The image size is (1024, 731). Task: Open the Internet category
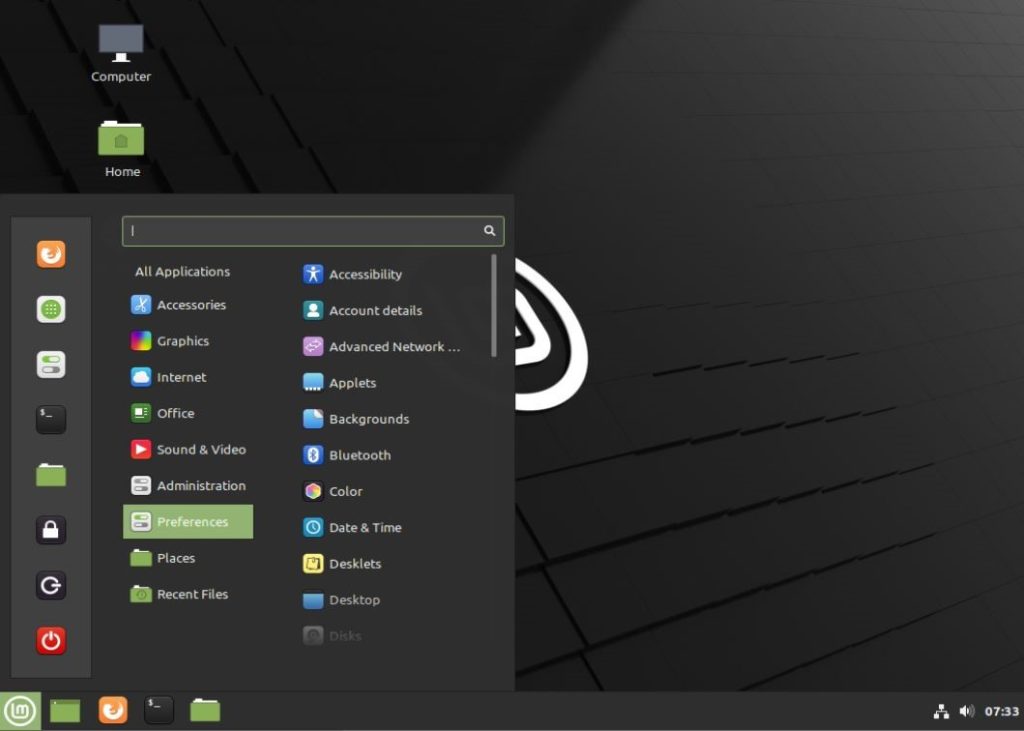click(188, 377)
